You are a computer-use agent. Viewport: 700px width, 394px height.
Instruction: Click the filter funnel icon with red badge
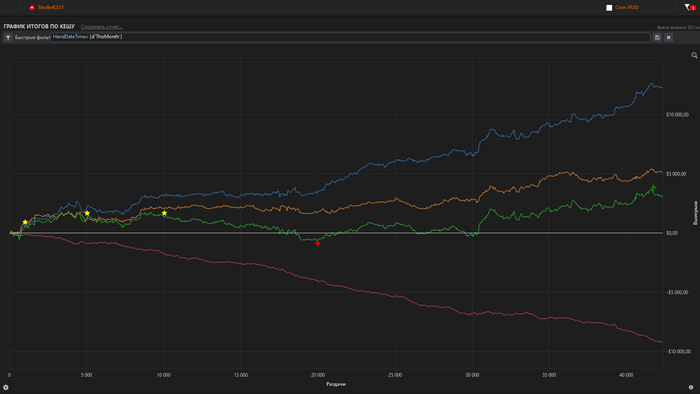(x=690, y=7)
